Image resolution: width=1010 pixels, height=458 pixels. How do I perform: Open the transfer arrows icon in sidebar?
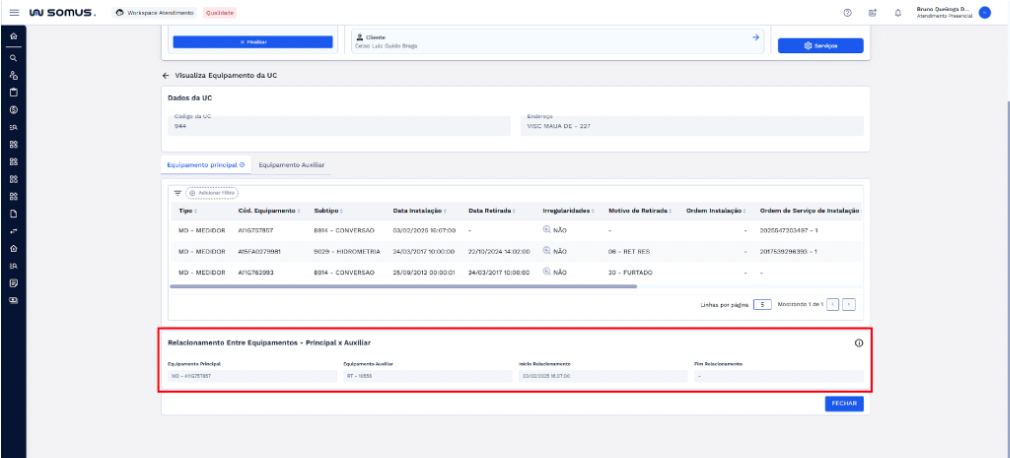(13, 231)
